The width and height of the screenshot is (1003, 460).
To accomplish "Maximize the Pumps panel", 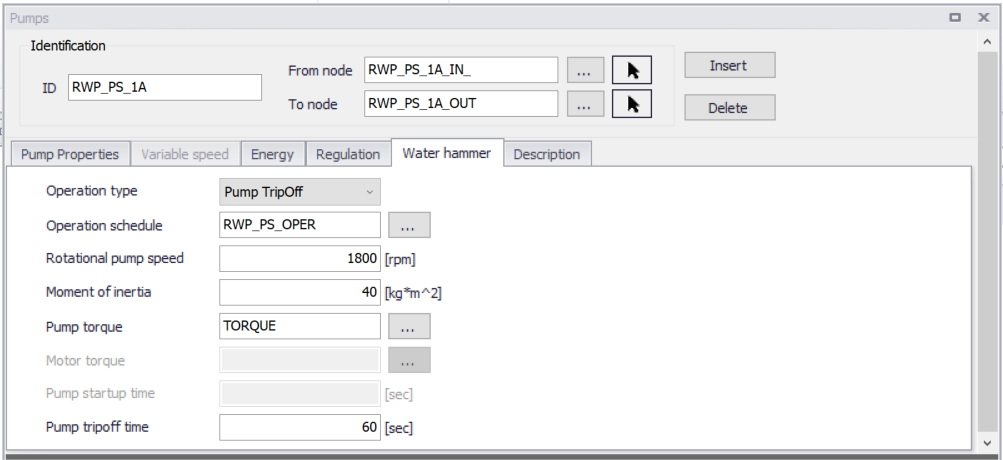I will point(955,17).
